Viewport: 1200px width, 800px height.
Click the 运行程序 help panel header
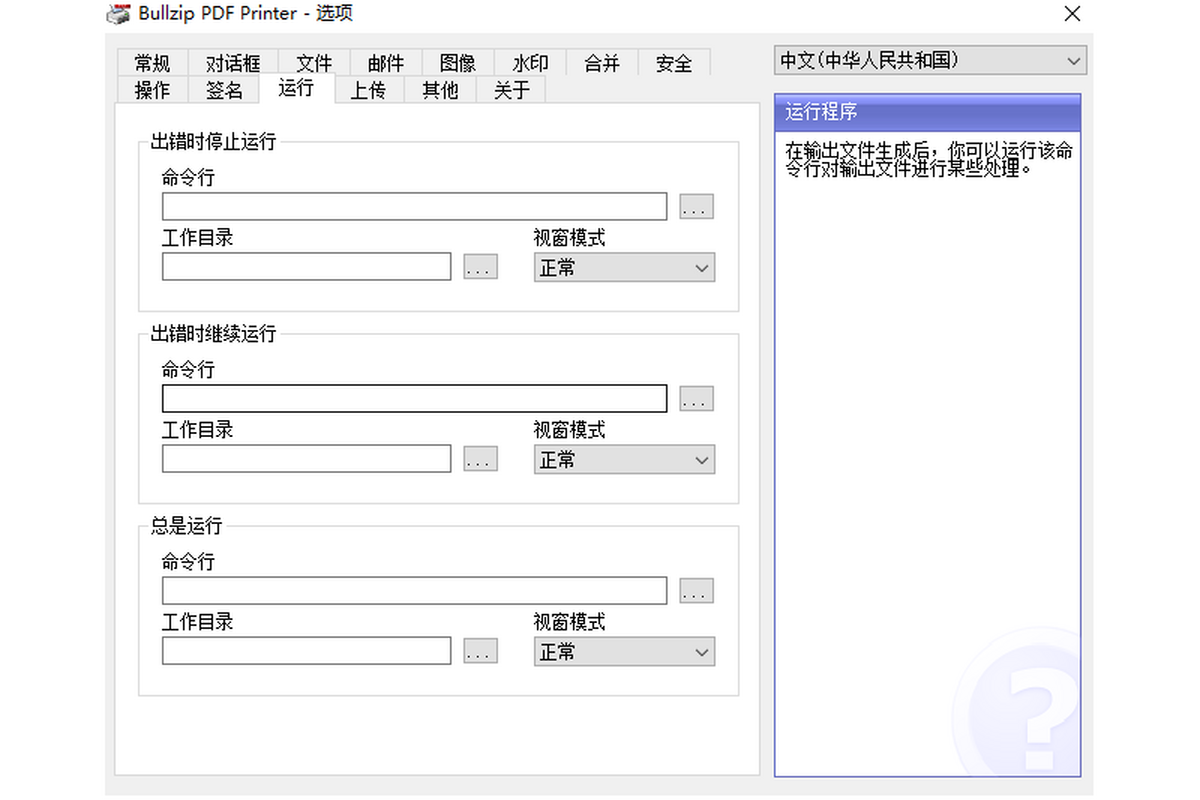point(927,113)
